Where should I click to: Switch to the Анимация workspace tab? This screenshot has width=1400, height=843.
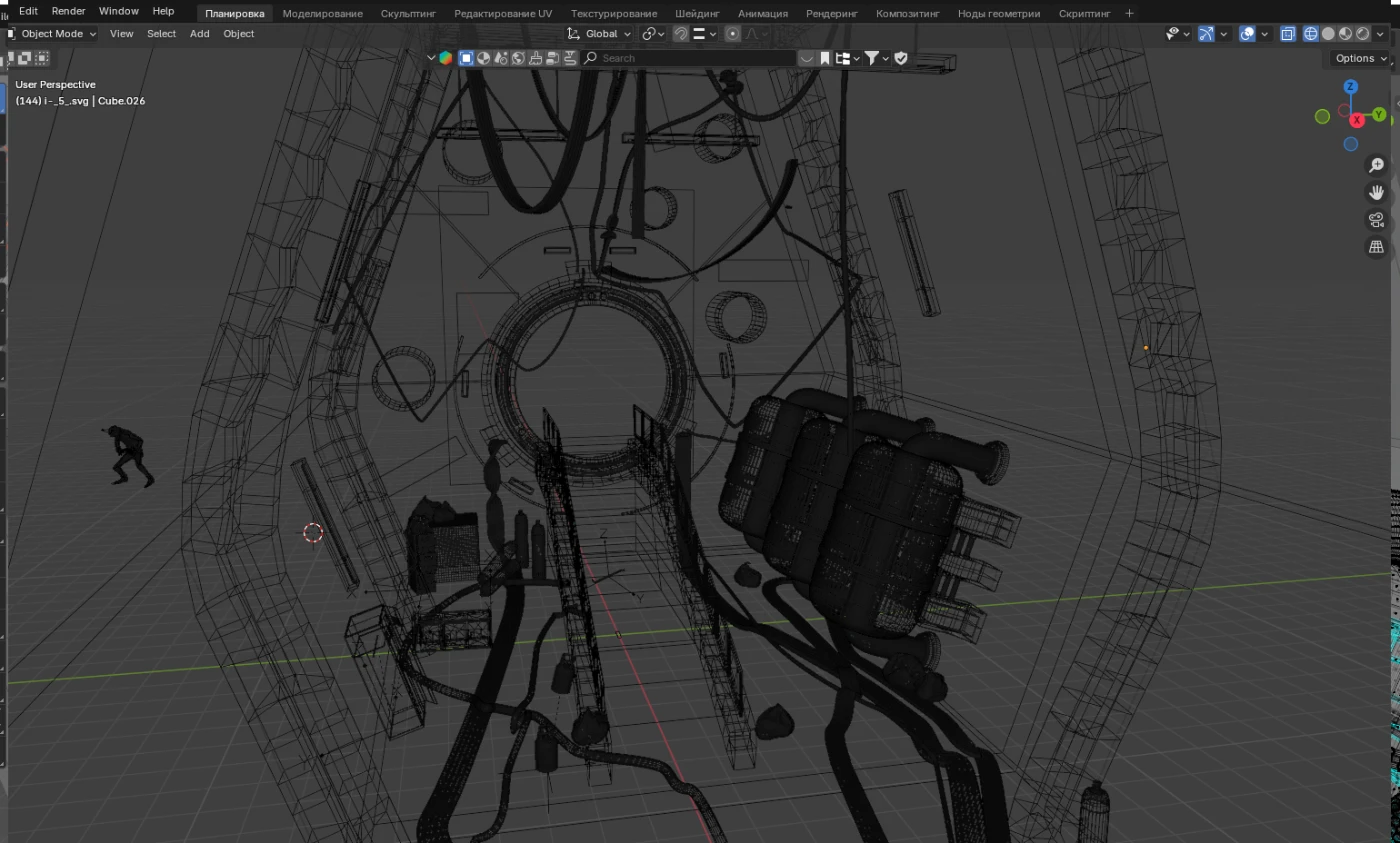tap(763, 13)
